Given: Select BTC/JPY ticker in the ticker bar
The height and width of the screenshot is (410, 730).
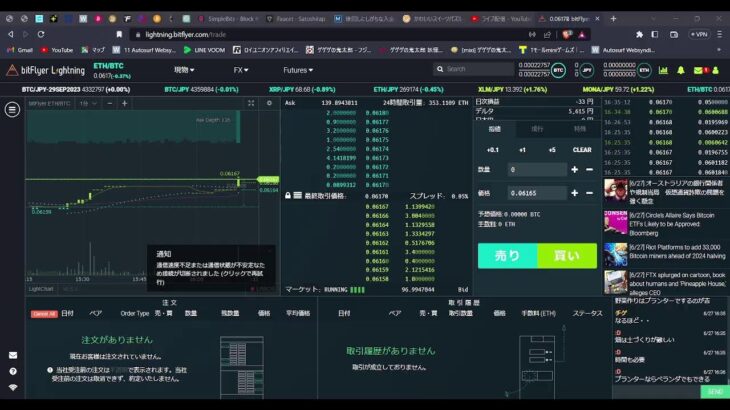Looking at the screenshot, I should click(x=201, y=89).
